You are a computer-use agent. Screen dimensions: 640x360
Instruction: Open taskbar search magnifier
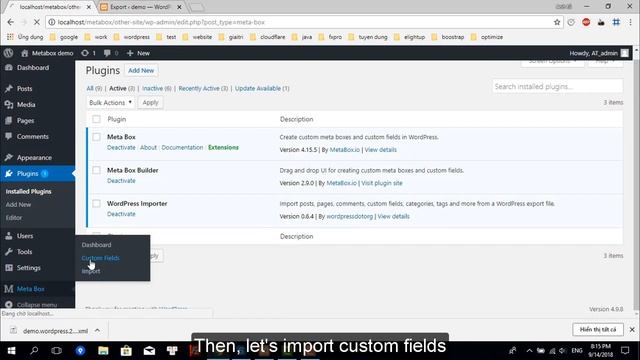[34, 350]
